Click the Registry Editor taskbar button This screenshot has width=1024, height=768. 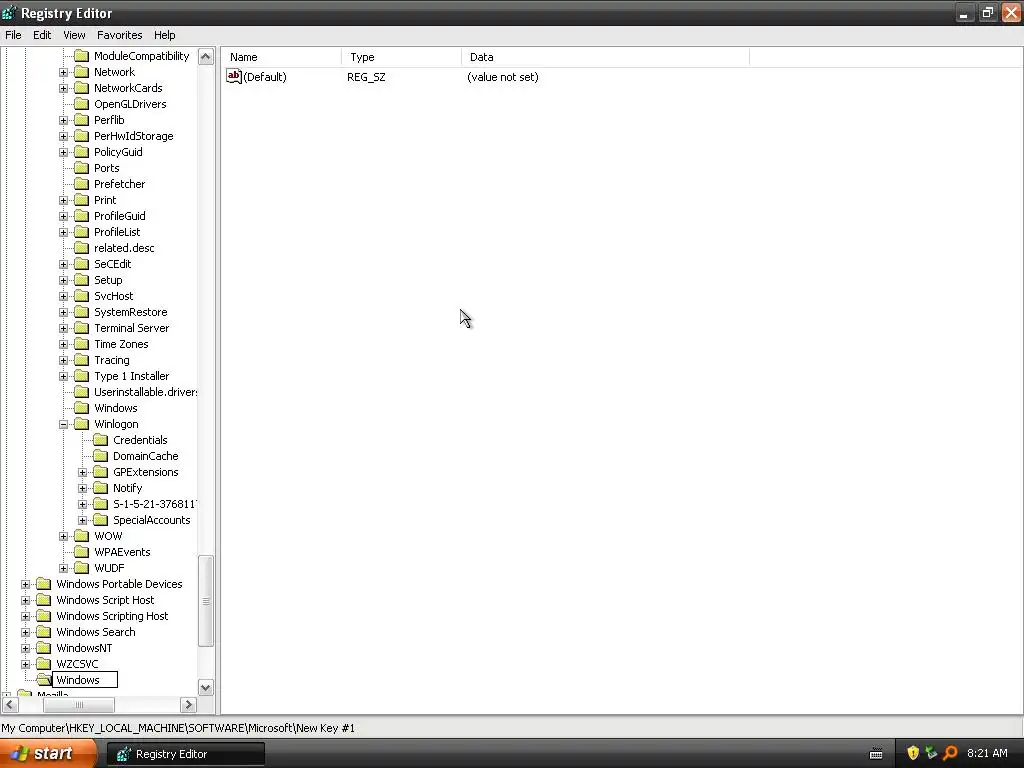point(185,754)
